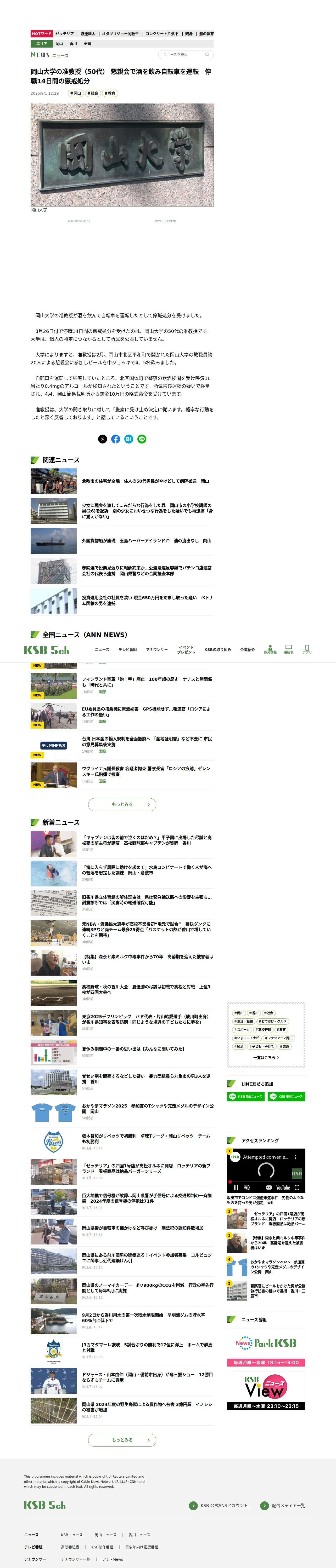This screenshot has width=336, height=1568.
Task: Click the KSB 5ch footer logo
Action: (x=44, y=1505)
